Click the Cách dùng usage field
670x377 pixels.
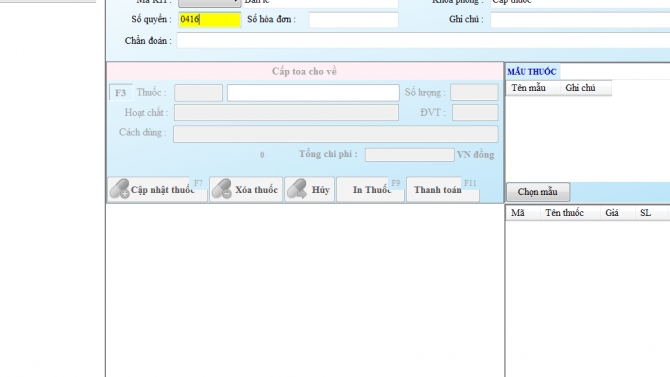(335, 134)
